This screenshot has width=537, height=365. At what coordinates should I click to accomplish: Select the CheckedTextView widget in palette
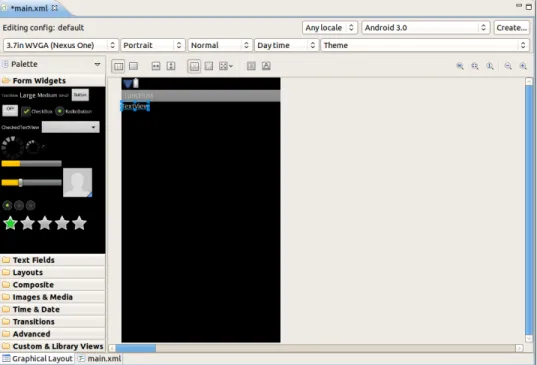tap(20, 127)
